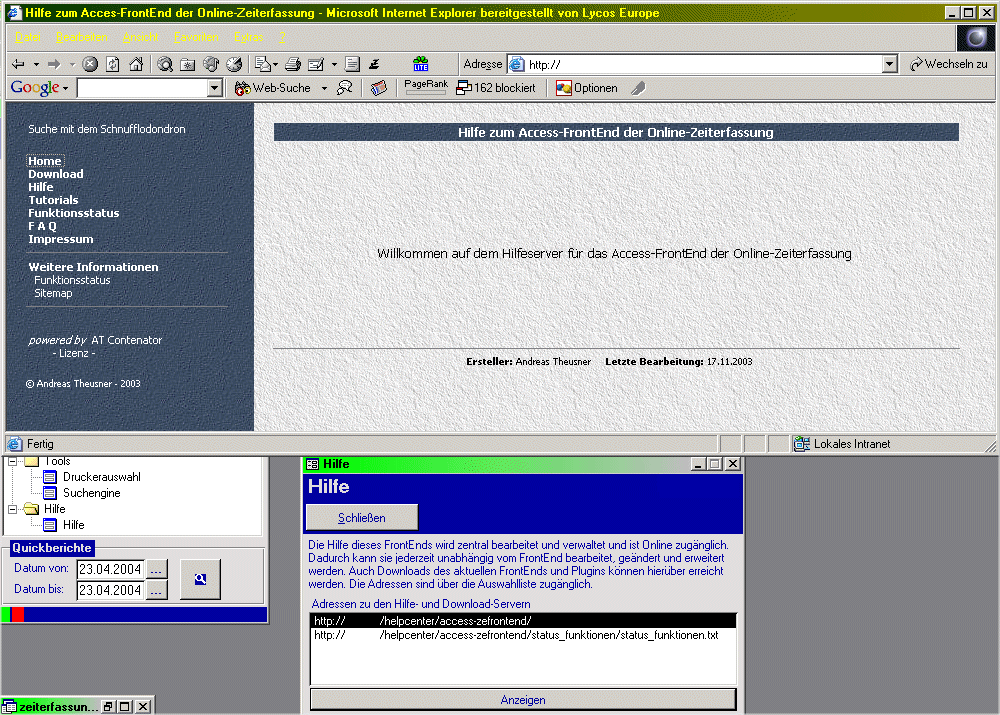This screenshot has width=1000, height=715.
Task: Open the Google logo dropdown arrow
Action: (x=65, y=88)
